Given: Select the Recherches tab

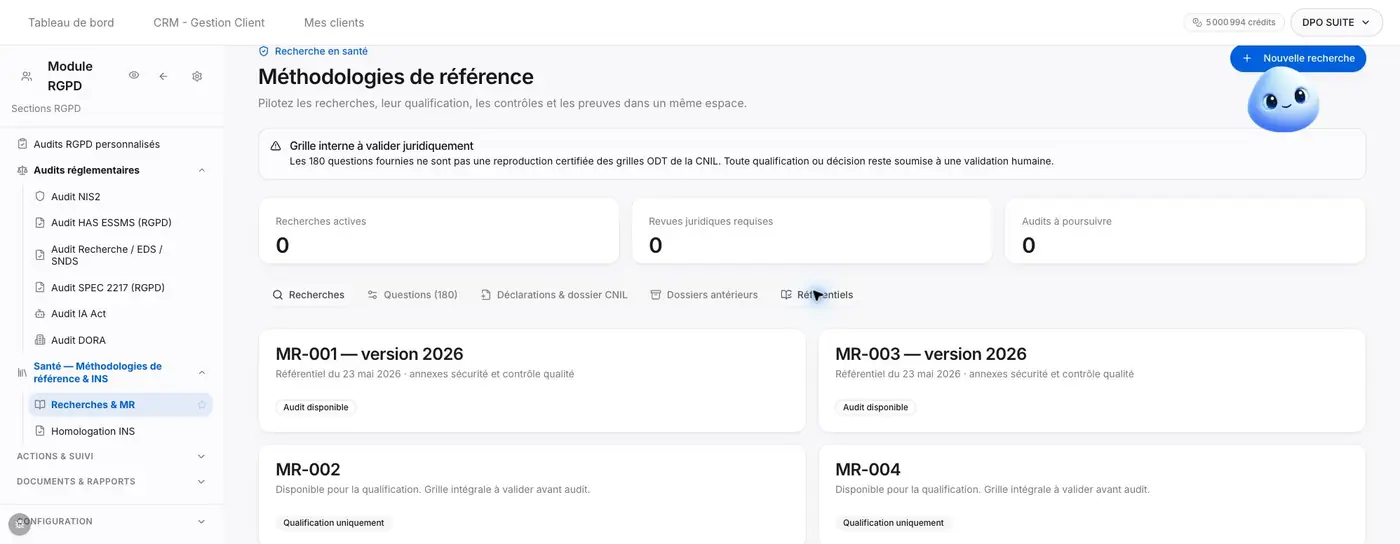Looking at the screenshot, I should (x=308, y=295).
